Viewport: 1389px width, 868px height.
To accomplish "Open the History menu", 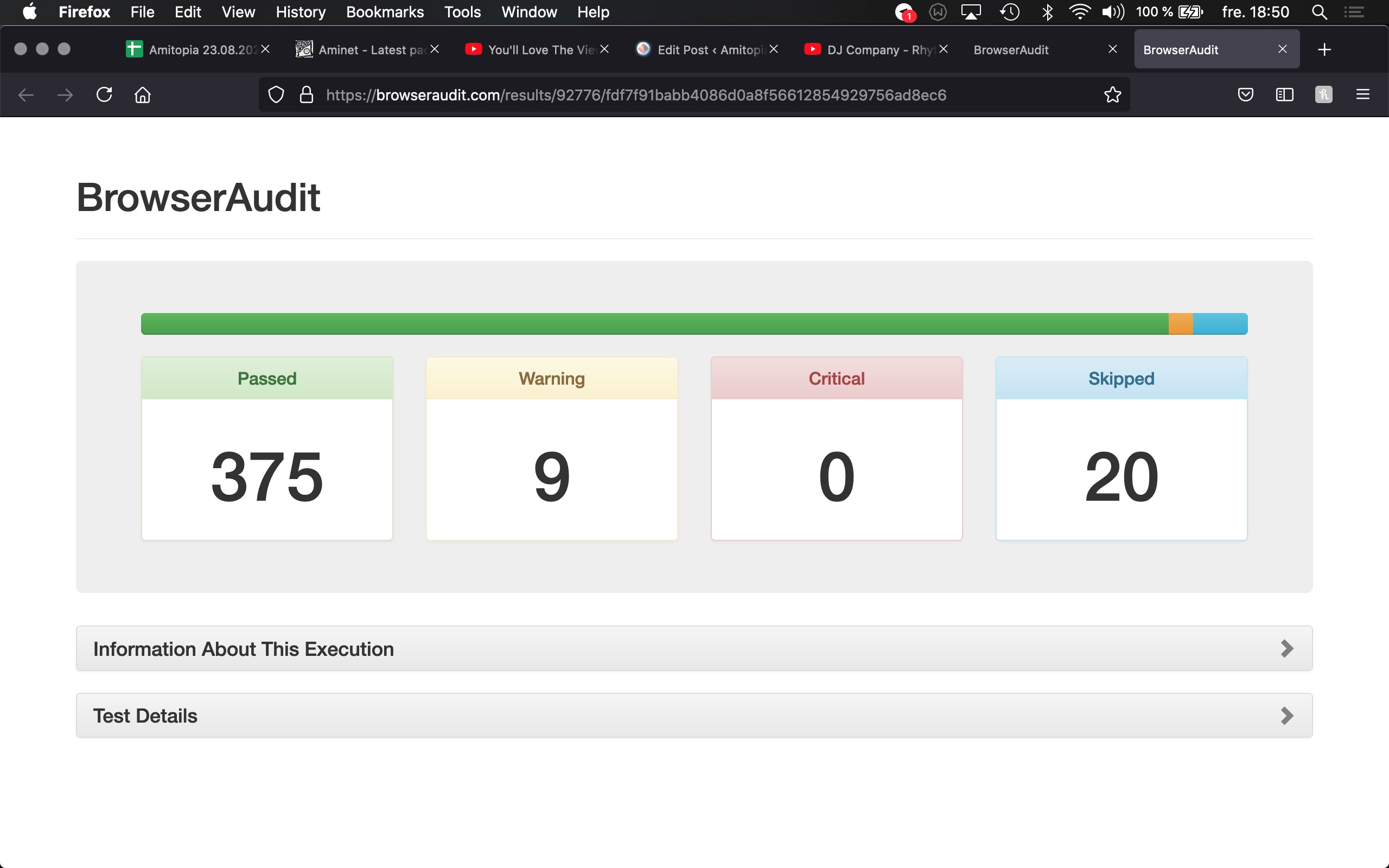I will (x=300, y=12).
